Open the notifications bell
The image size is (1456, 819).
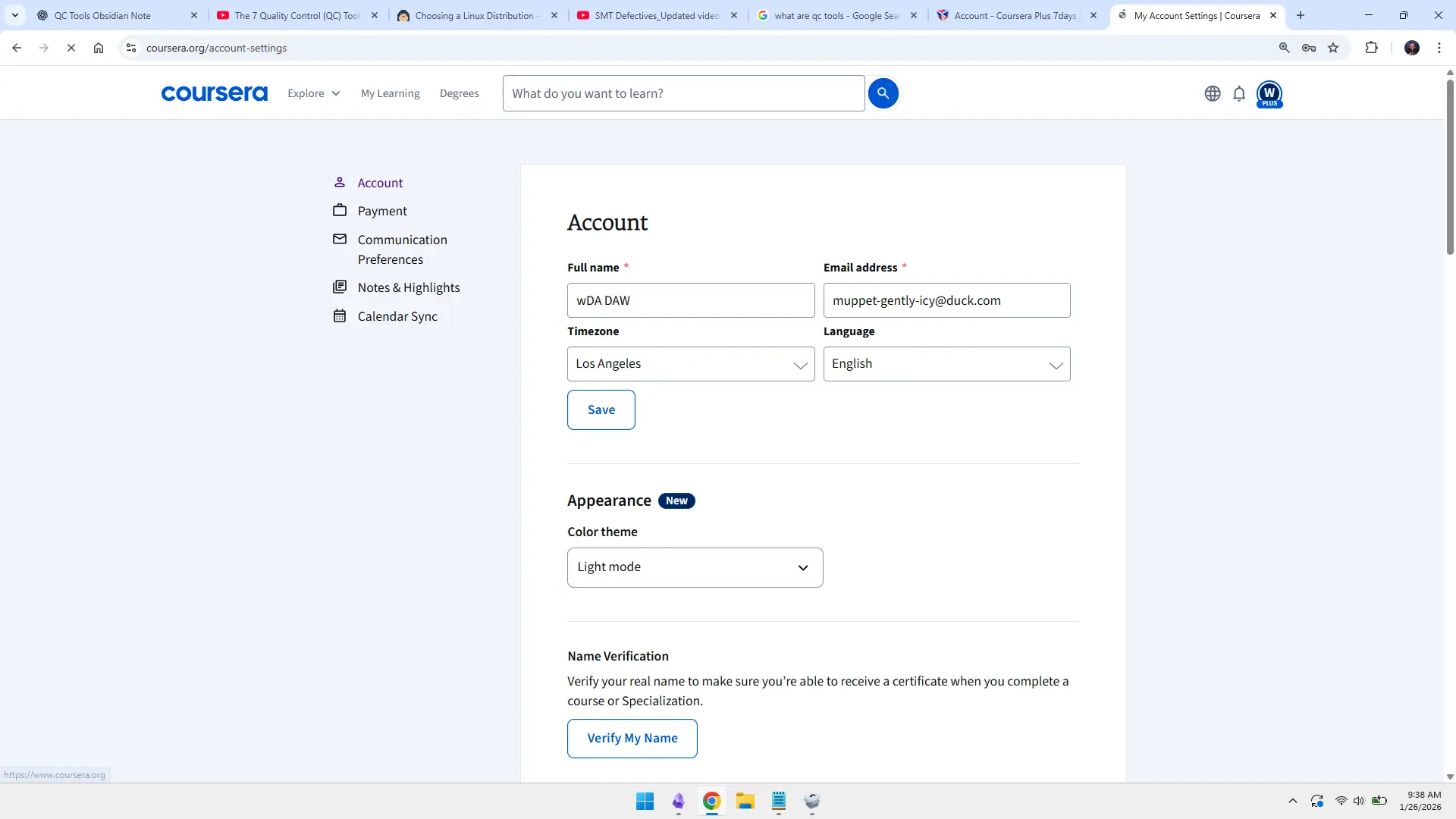pyautogui.click(x=1239, y=93)
